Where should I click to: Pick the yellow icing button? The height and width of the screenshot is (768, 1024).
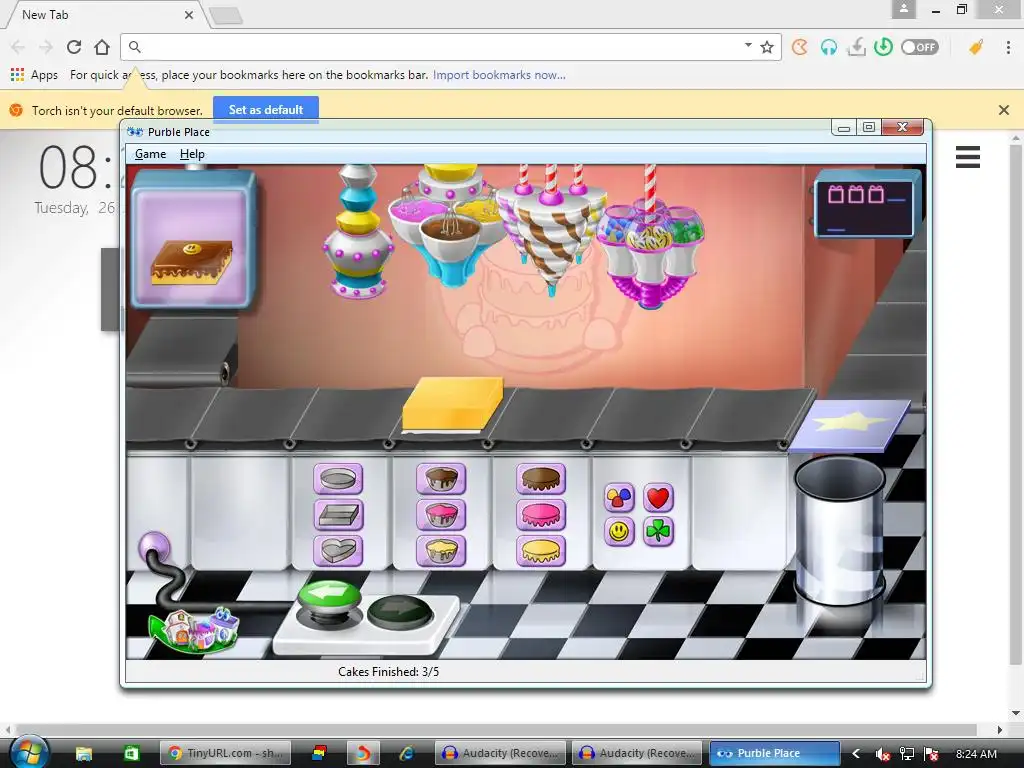[541, 551]
